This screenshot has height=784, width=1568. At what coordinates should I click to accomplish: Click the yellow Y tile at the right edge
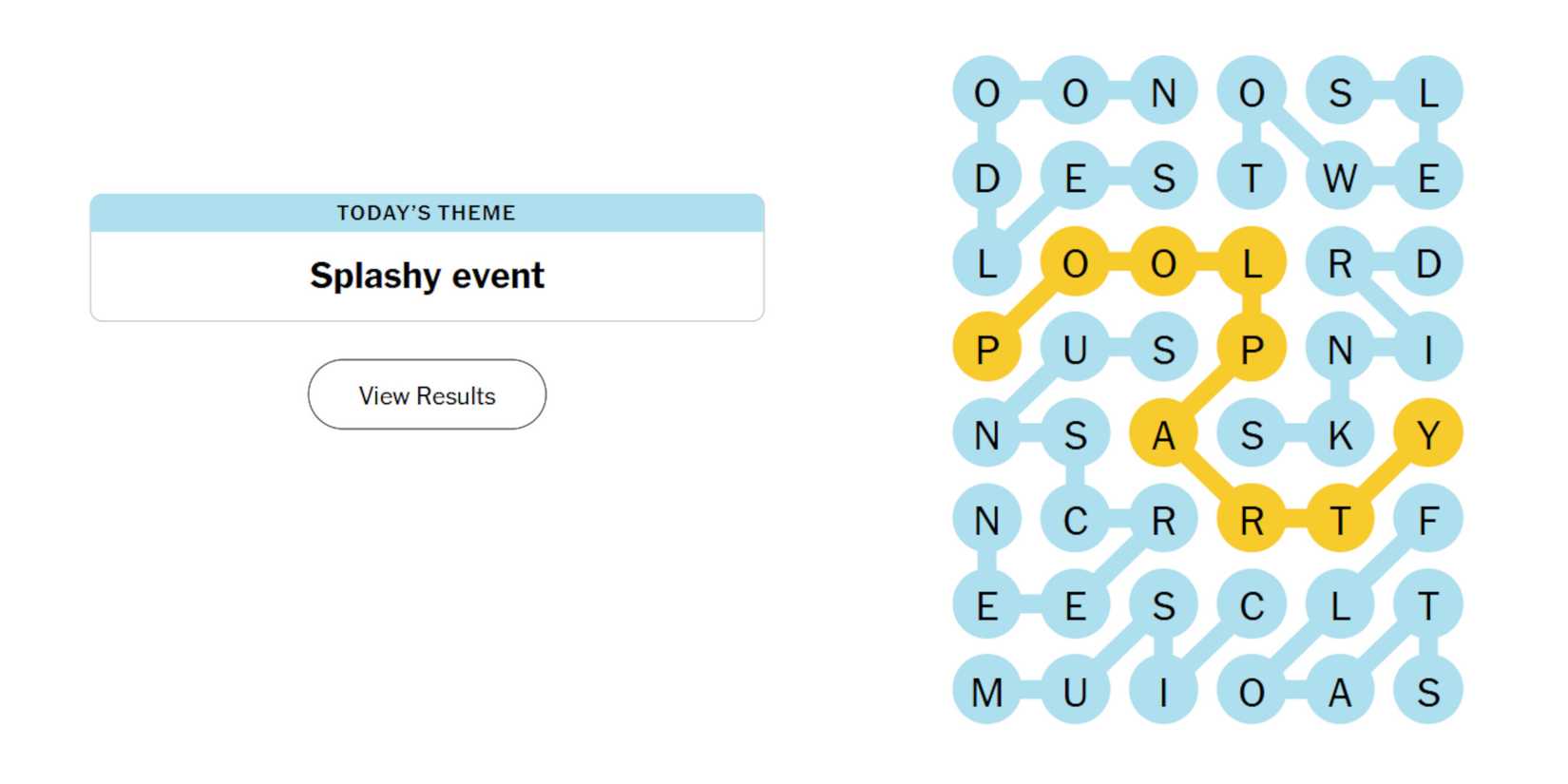(x=1428, y=434)
